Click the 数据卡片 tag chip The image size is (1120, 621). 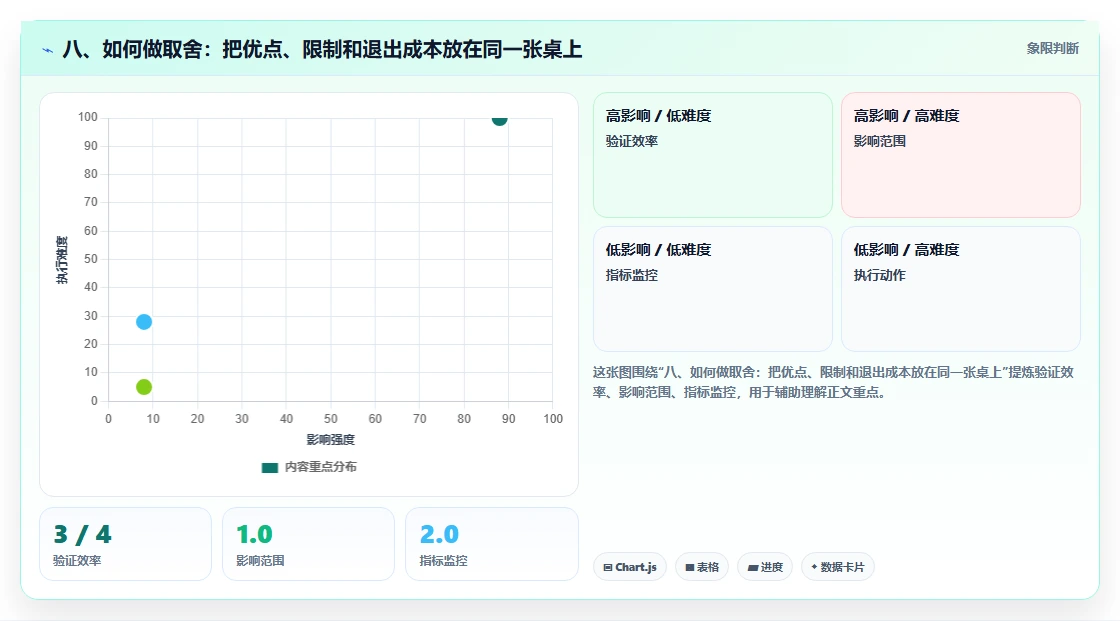point(838,567)
